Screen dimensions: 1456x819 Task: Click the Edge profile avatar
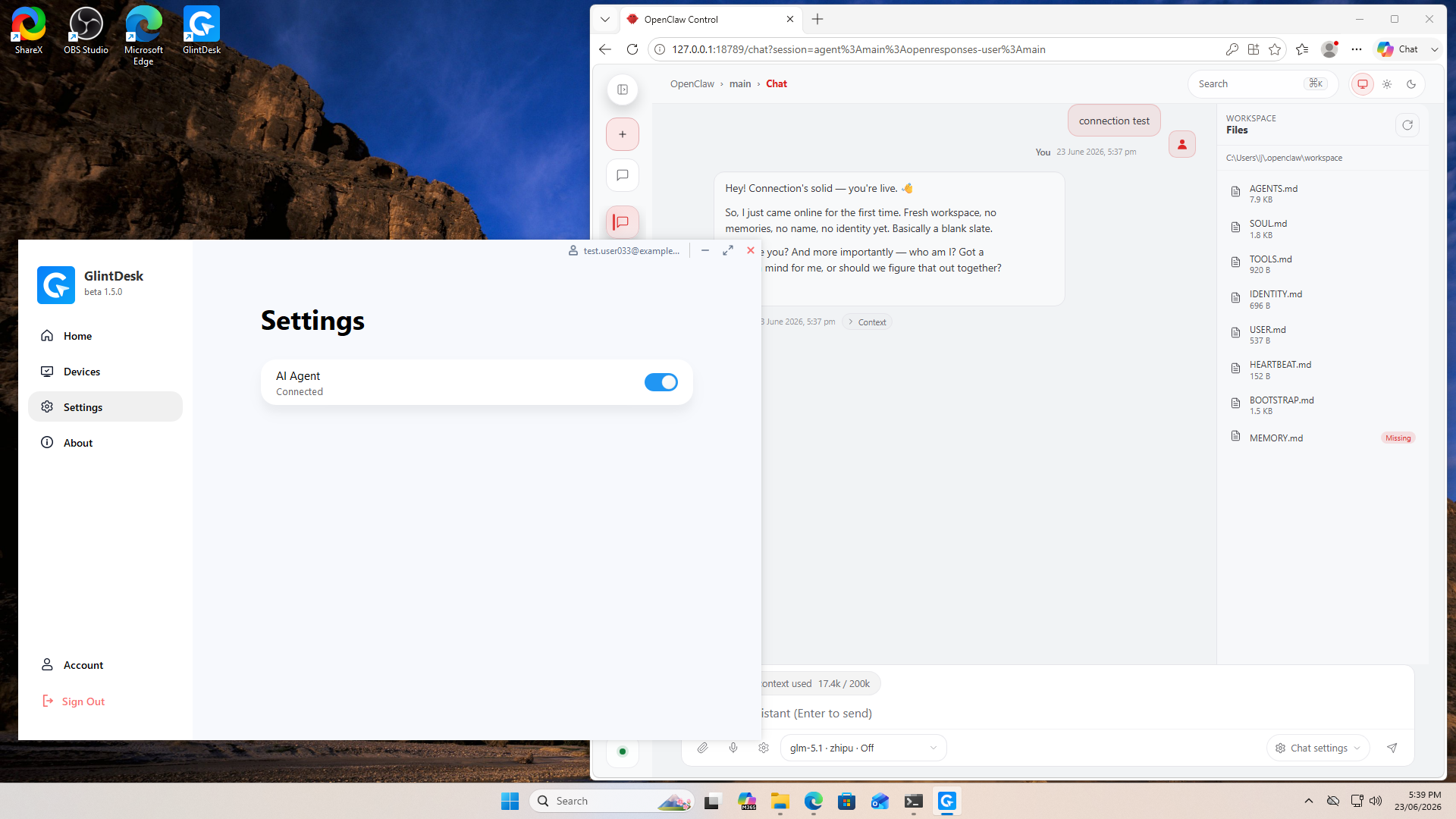1329,49
